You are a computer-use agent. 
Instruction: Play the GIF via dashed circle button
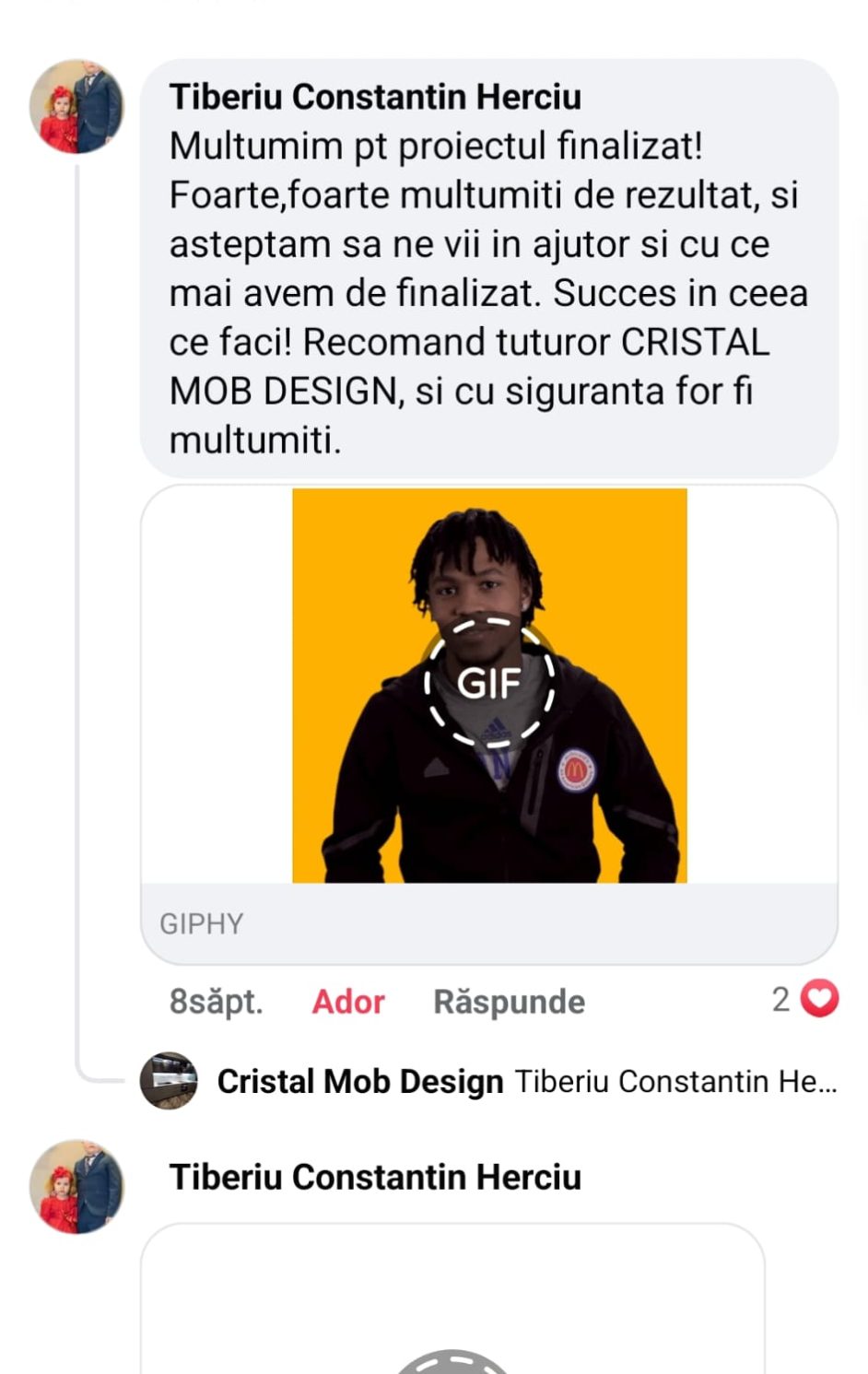coord(489,683)
